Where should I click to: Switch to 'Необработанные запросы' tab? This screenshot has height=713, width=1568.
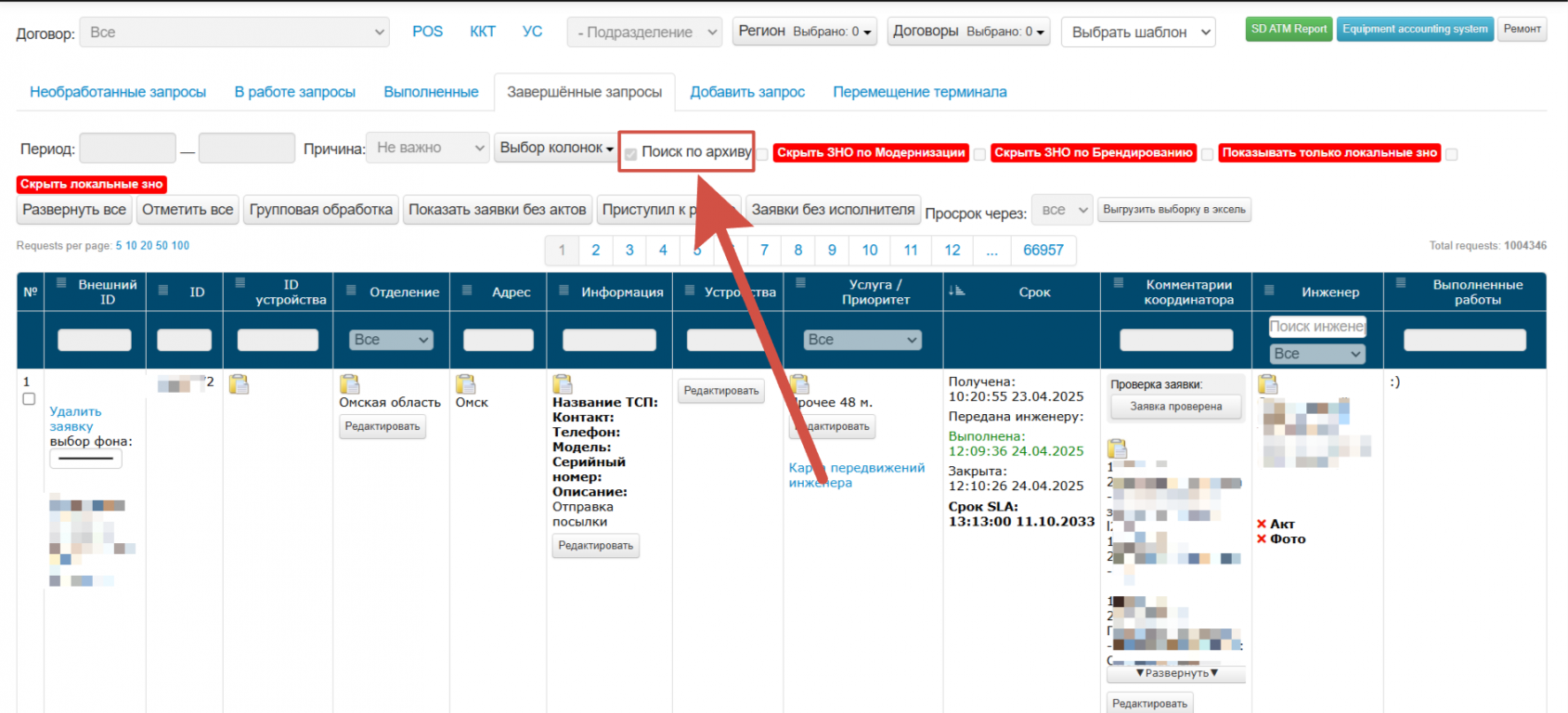[118, 92]
